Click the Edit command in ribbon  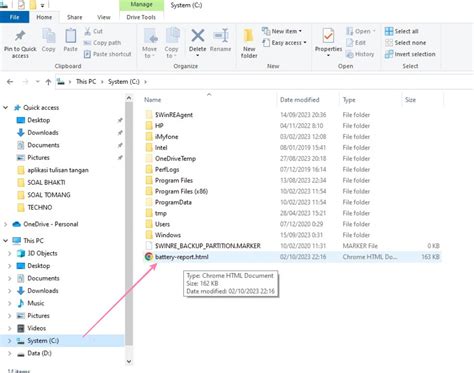click(x=356, y=43)
